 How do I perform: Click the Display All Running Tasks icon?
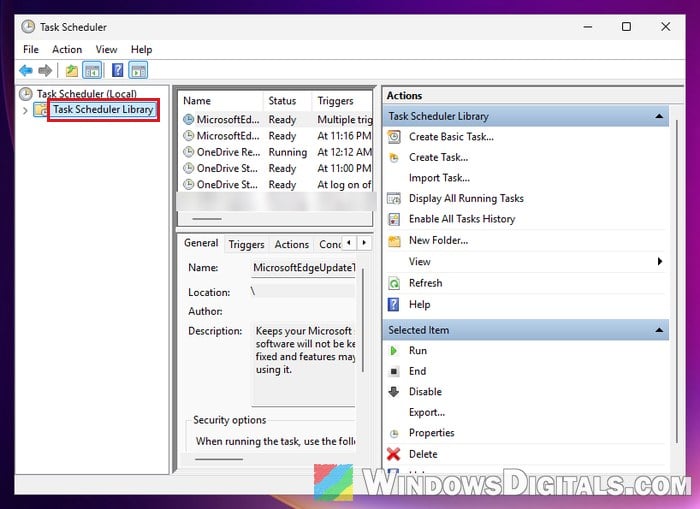pos(394,198)
